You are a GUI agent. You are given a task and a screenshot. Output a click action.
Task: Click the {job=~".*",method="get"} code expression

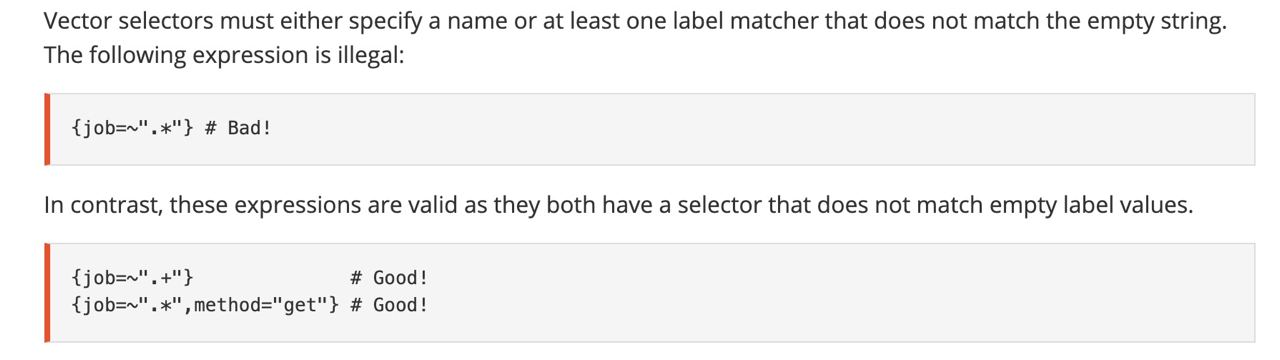(x=205, y=305)
